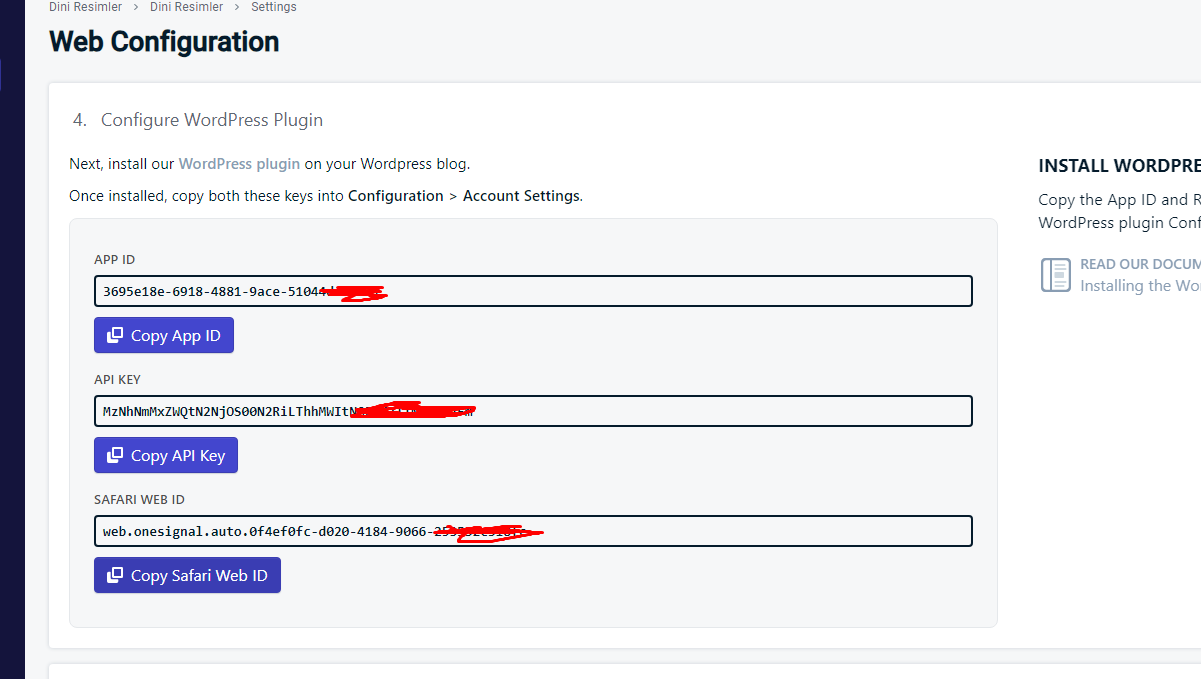Select the SAFARI WEB ID input field
The width and height of the screenshot is (1201, 679).
pos(533,531)
